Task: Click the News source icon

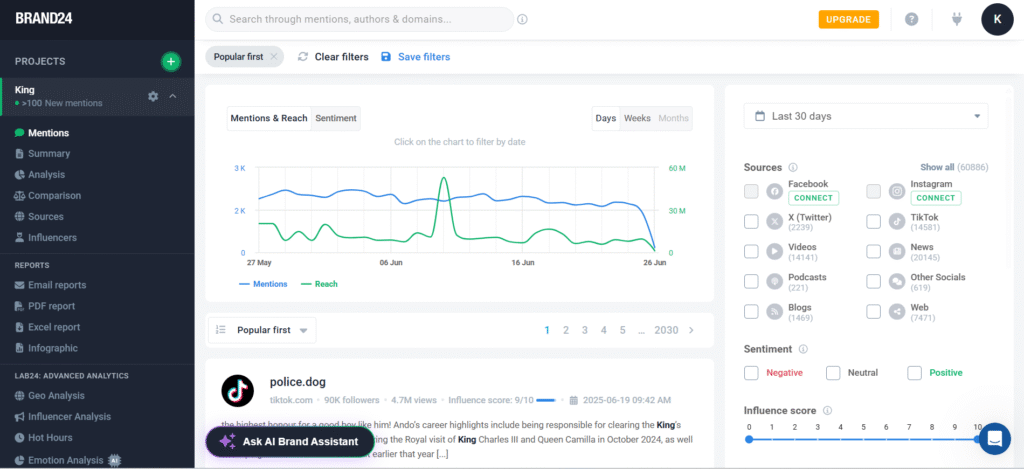Action: pos(897,251)
